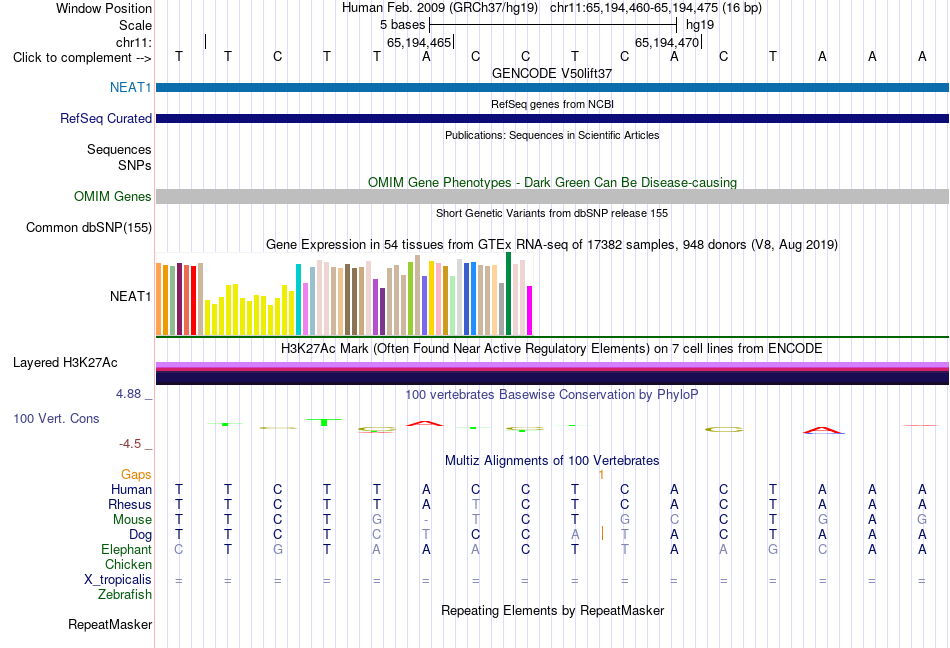The width and height of the screenshot is (950, 648).
Task: Click the gap marker '1' in Gaps row
Action: click(x=601, y=475)
